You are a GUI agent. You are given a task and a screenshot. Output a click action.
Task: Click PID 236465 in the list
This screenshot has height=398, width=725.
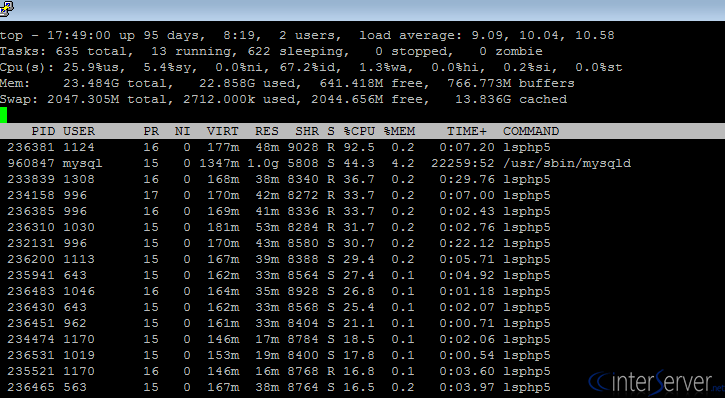[x=31, y=387]
